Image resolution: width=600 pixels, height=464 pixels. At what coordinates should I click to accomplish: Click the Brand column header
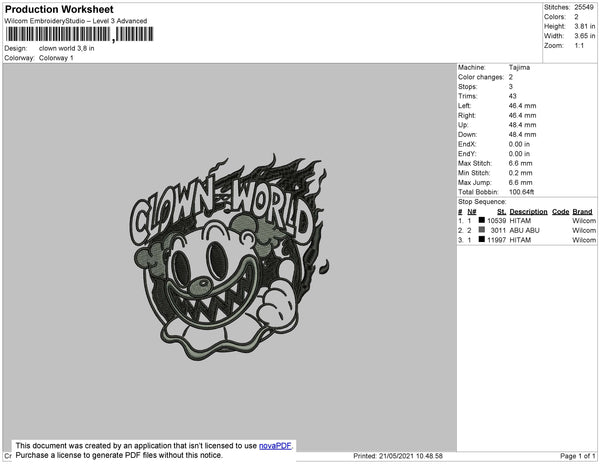point(582,212)
